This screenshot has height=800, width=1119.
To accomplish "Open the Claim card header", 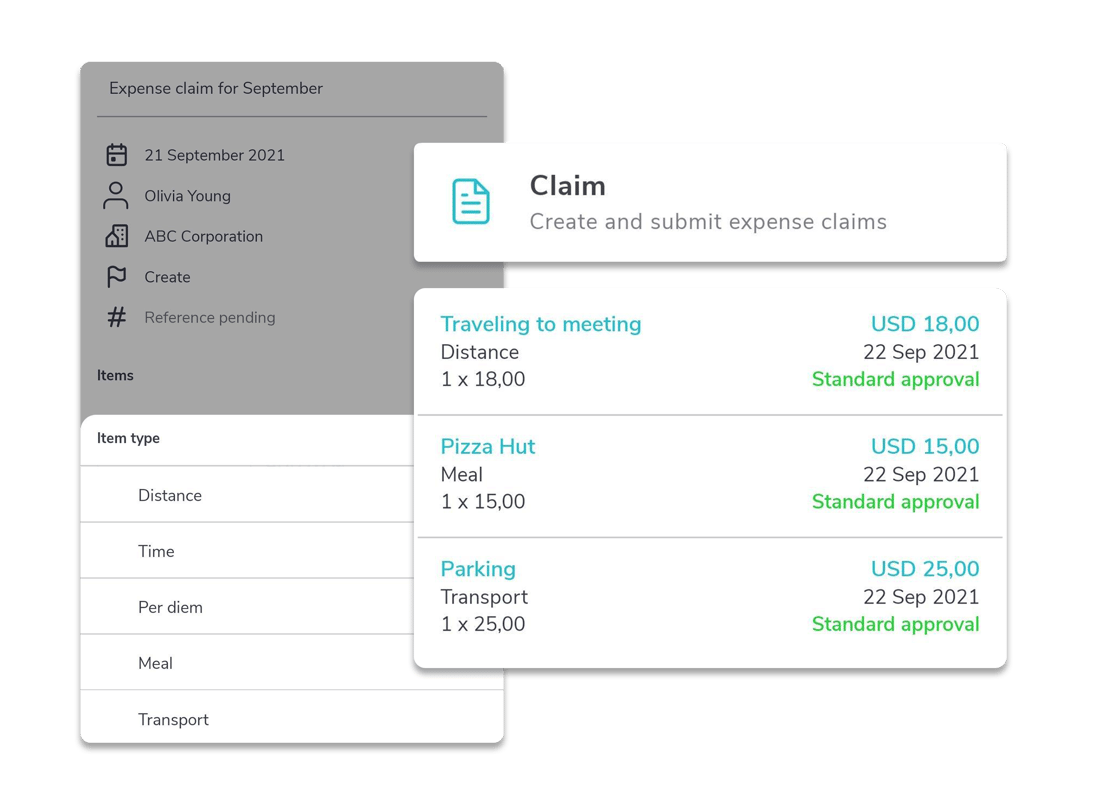I will tap(568, 185).
